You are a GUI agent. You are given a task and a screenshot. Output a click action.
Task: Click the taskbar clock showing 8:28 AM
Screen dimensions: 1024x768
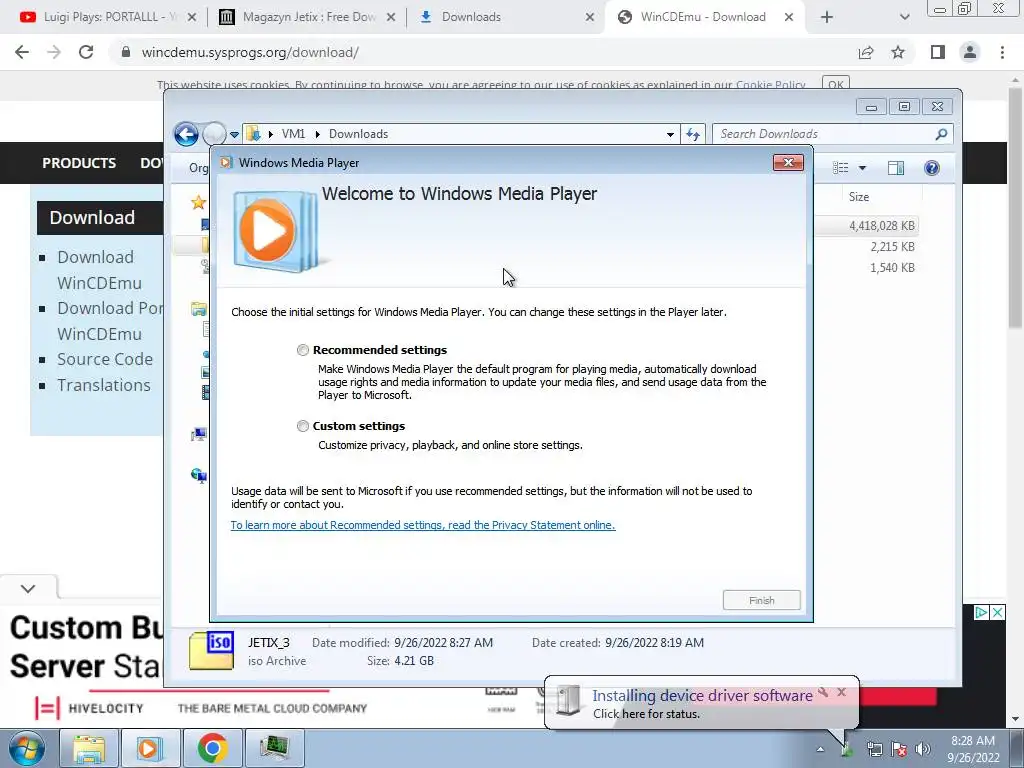point(973,749)
